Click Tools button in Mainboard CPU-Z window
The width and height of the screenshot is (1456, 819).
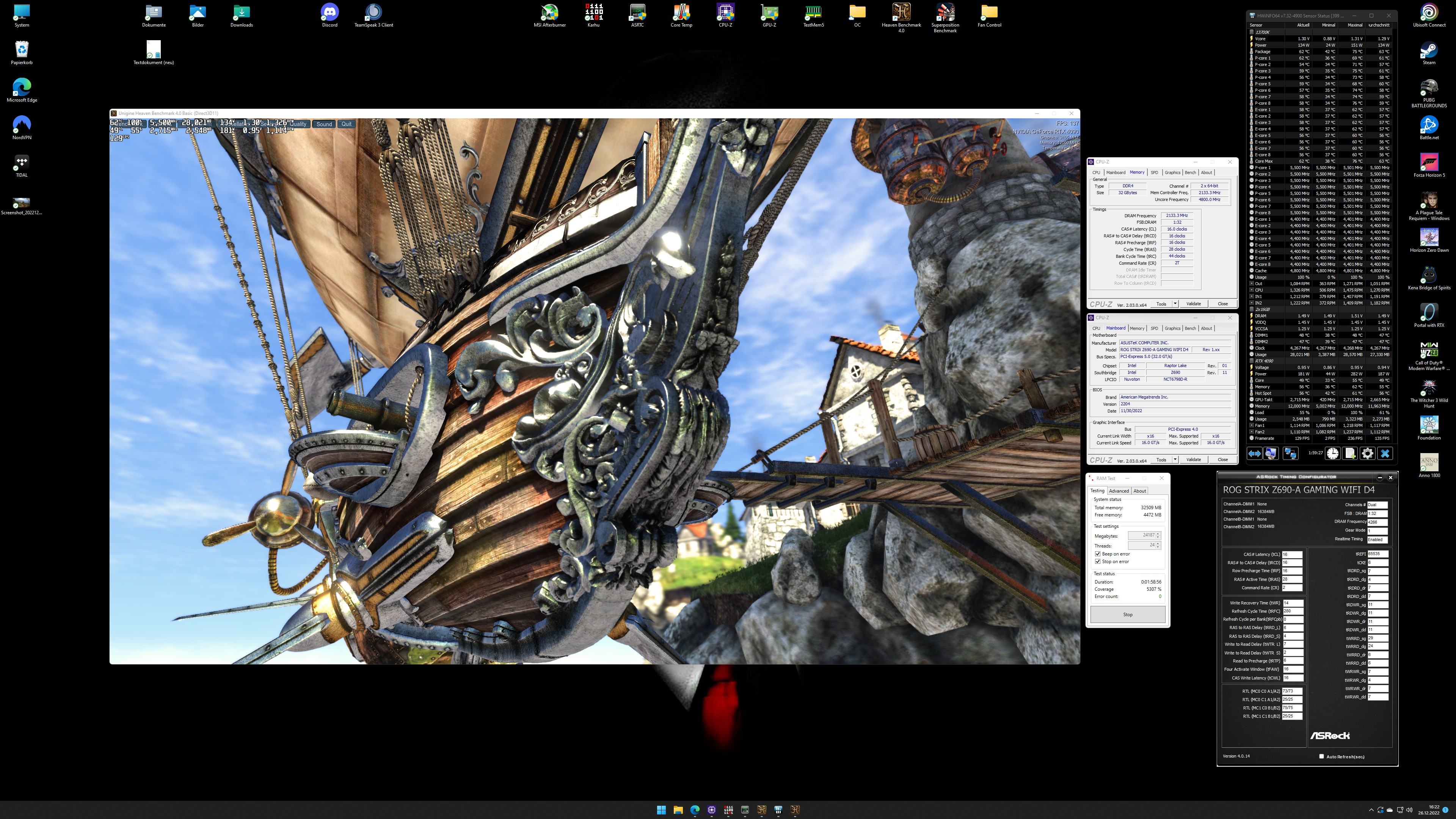(x=1161, y=460)
